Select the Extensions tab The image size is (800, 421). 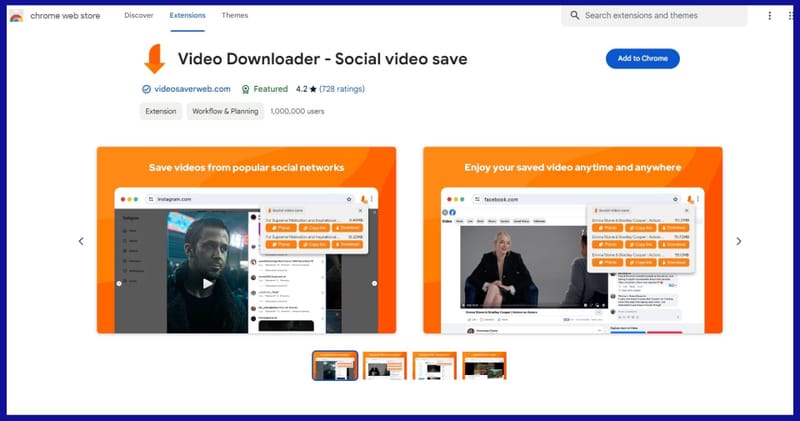tap(187, 16)
